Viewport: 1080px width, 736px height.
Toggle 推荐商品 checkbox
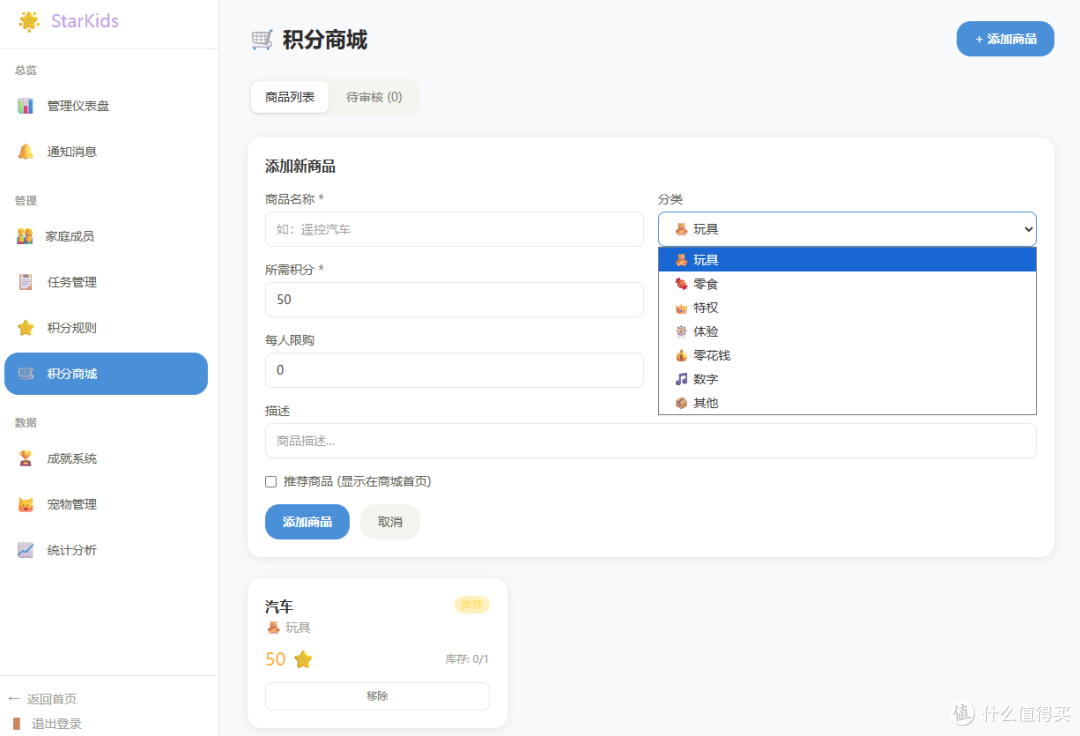[x=271, y=481]
